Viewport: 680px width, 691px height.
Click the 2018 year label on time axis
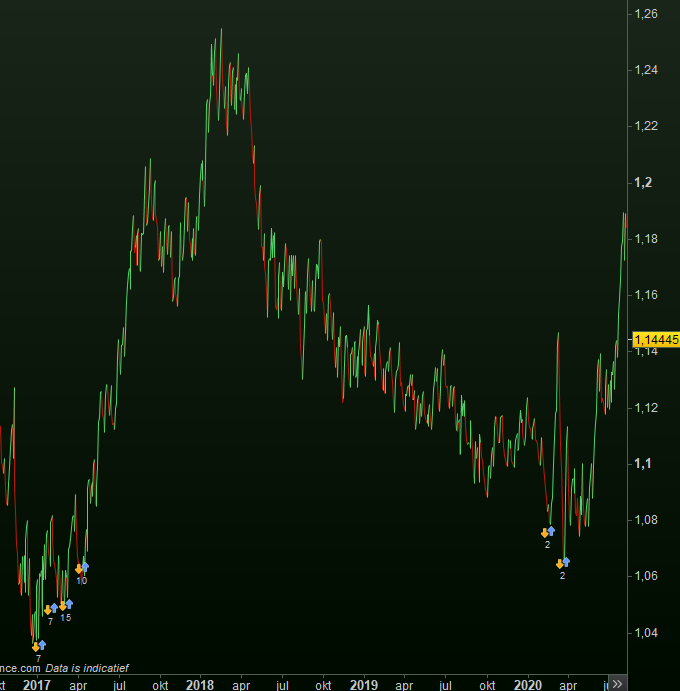pyautogui.click(x=200, y=685)
